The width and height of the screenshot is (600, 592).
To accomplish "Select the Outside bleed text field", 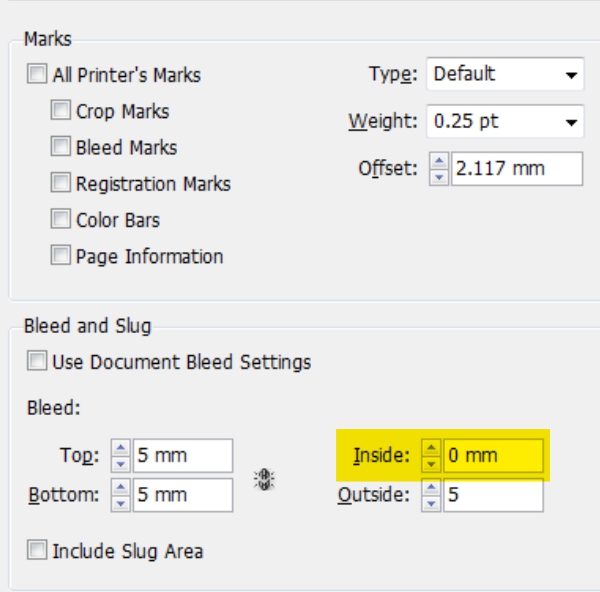I will click(x=494, y=494).
